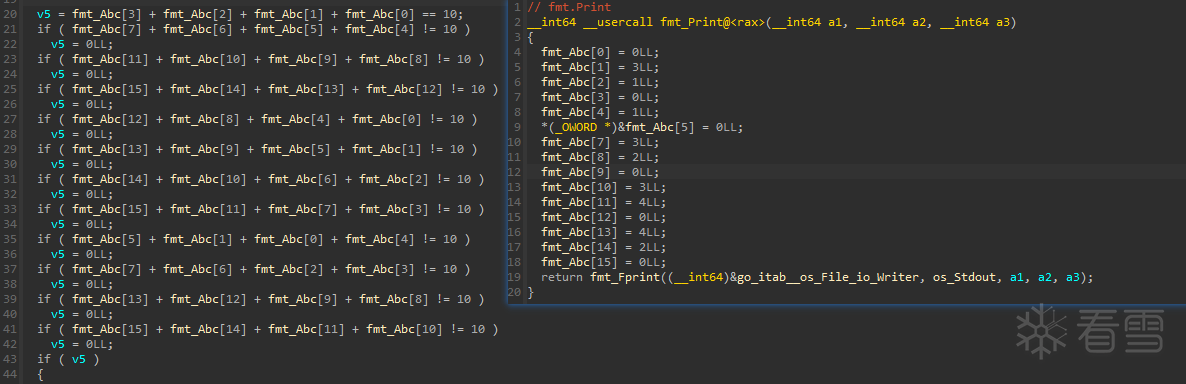Viewport: 1186px width, 384px height.
Task: Click line 31 condition with fmt_Abc[14] + fmt_Abc[10]
Action: click(261, 179)
